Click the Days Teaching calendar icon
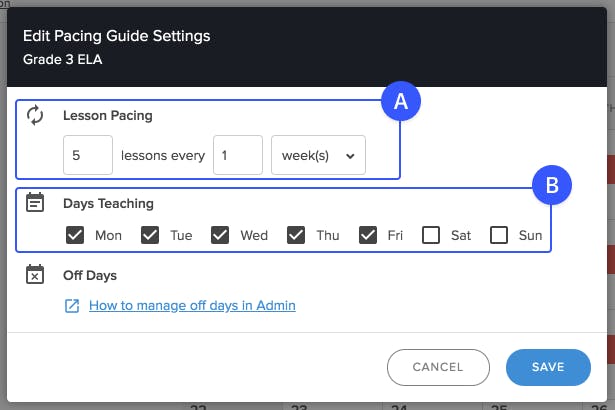 coord(35,202)
